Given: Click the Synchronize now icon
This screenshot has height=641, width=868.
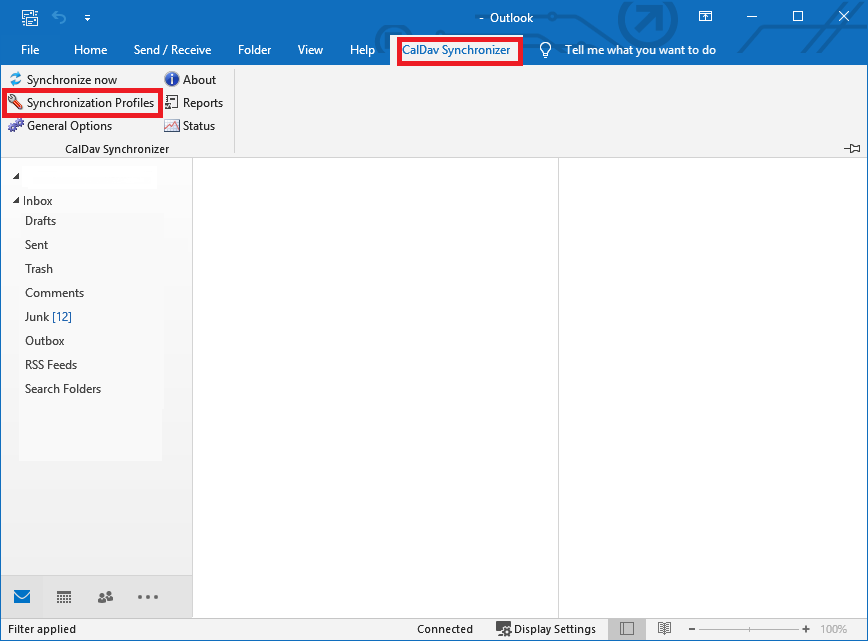Looking at the screenshot, I should pyautogui.click(x=16, y=80).
